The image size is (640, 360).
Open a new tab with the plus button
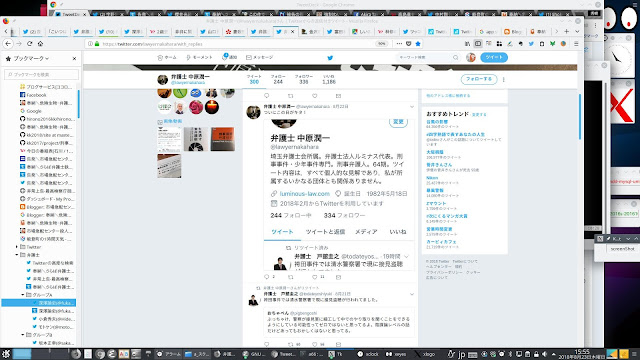coord(567,31)
